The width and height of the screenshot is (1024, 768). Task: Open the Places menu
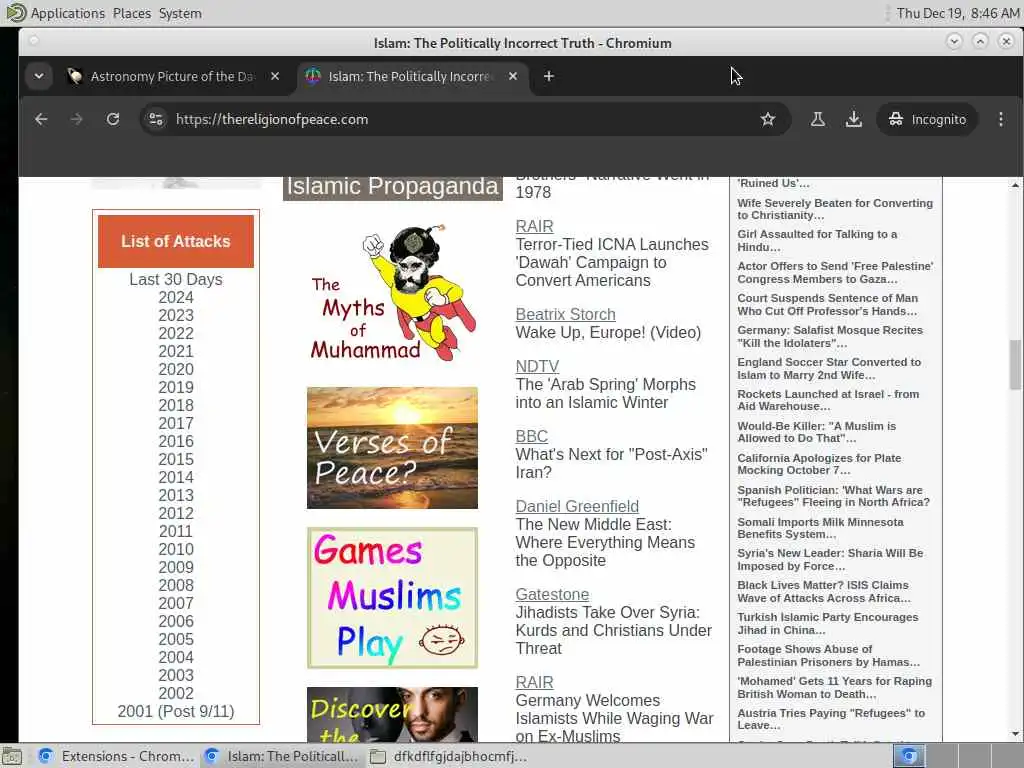pyautogui.click(x=131, y=13)
